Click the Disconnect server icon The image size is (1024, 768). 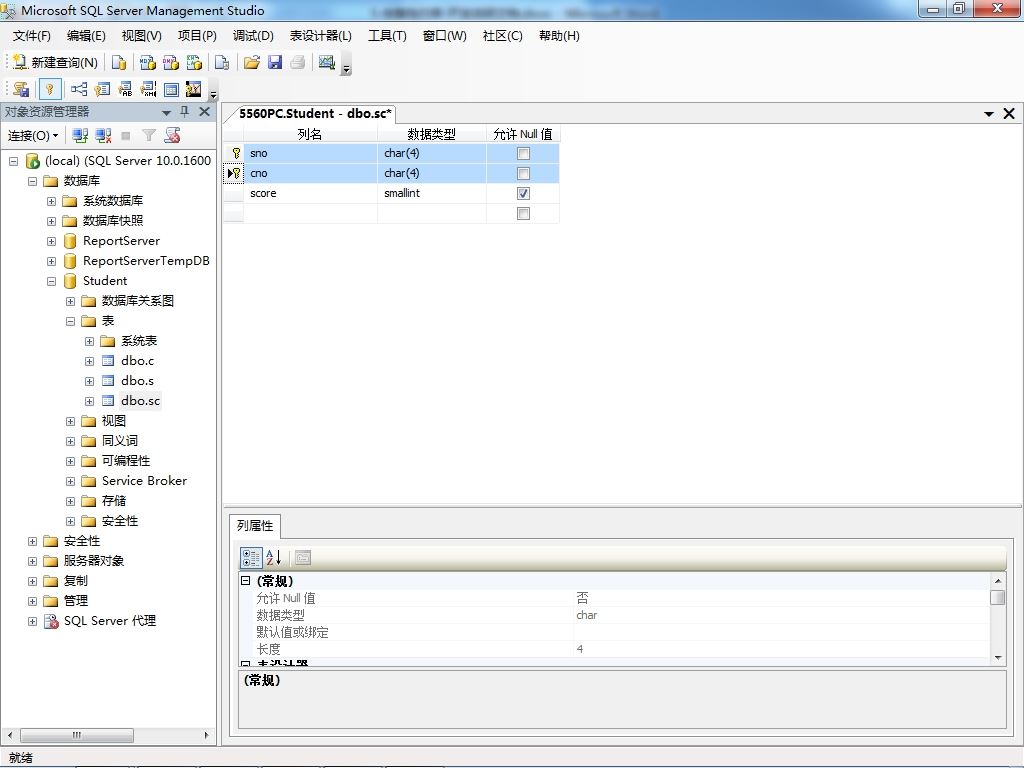103,135
